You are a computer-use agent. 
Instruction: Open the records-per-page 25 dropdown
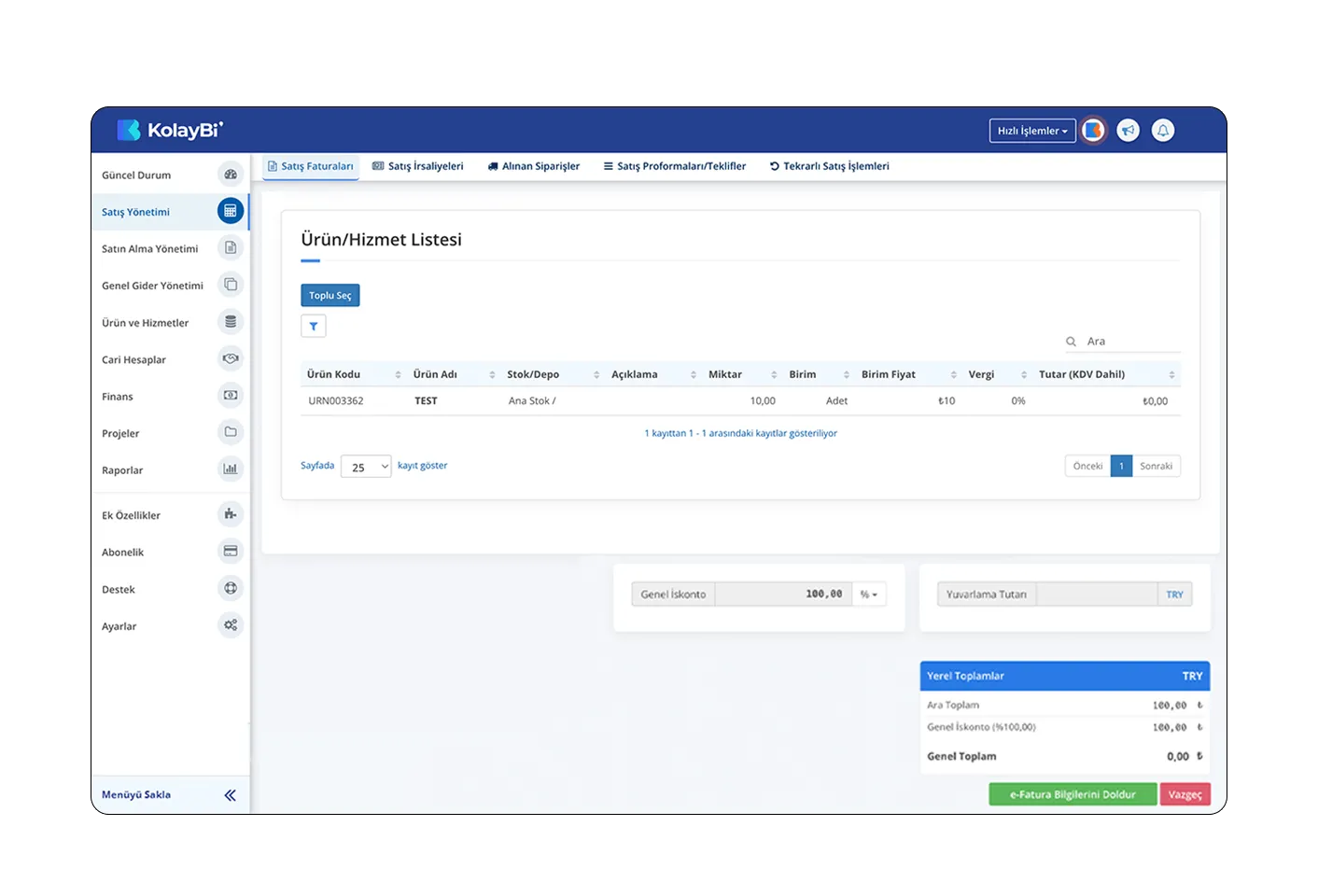tap(366, 467)
